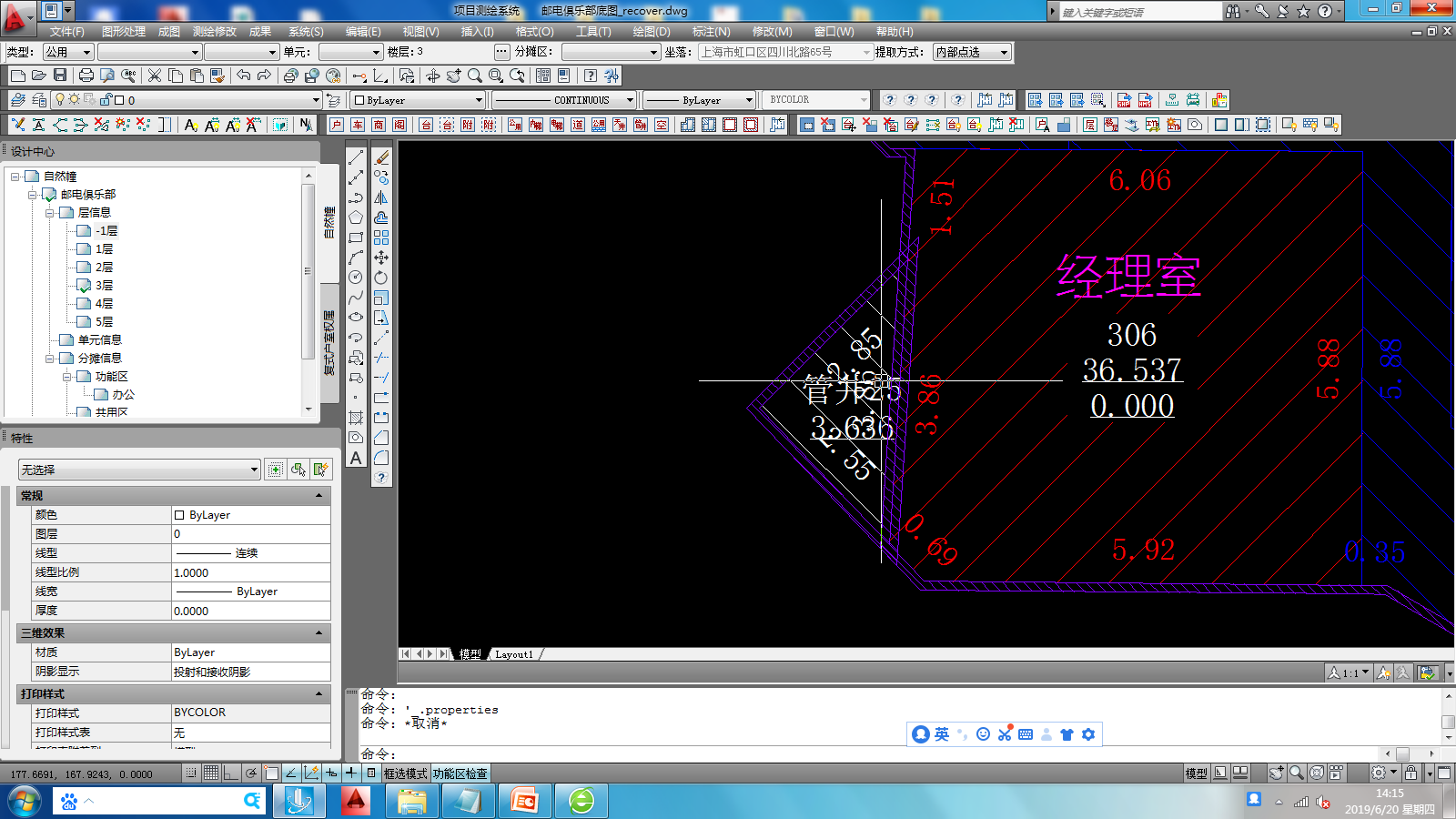Open the 提取方式 内部点选 dropdown
The image size is (1456, 819).
(972, 53)
